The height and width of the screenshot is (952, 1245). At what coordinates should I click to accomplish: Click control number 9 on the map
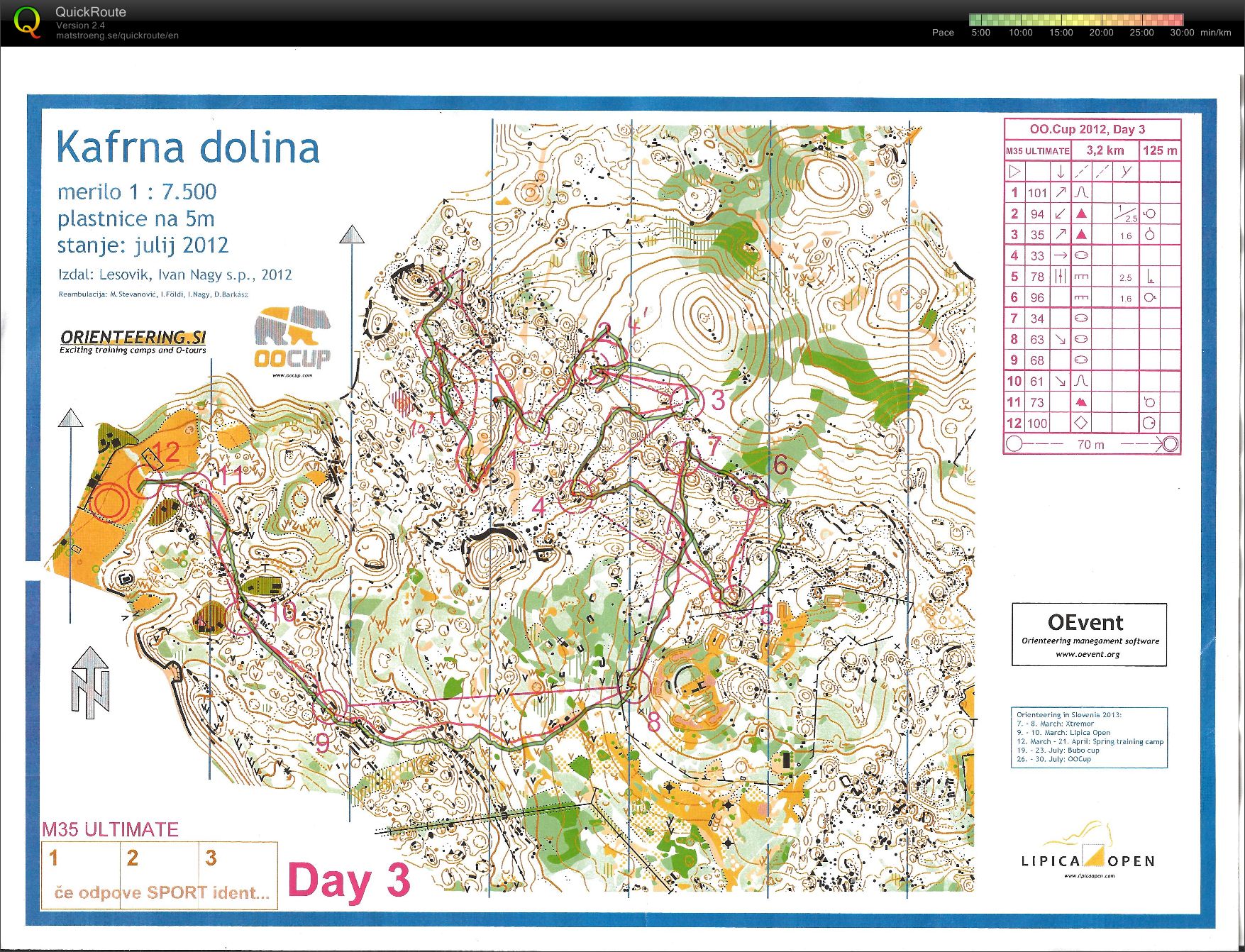point(322,743)
